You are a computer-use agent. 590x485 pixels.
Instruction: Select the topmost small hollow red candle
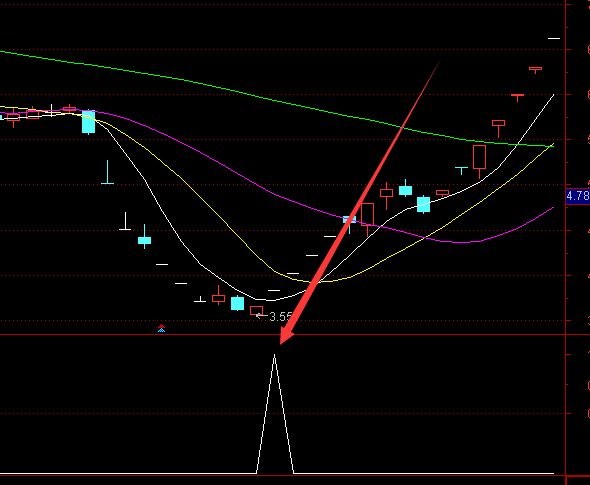[x=535, y=70]
